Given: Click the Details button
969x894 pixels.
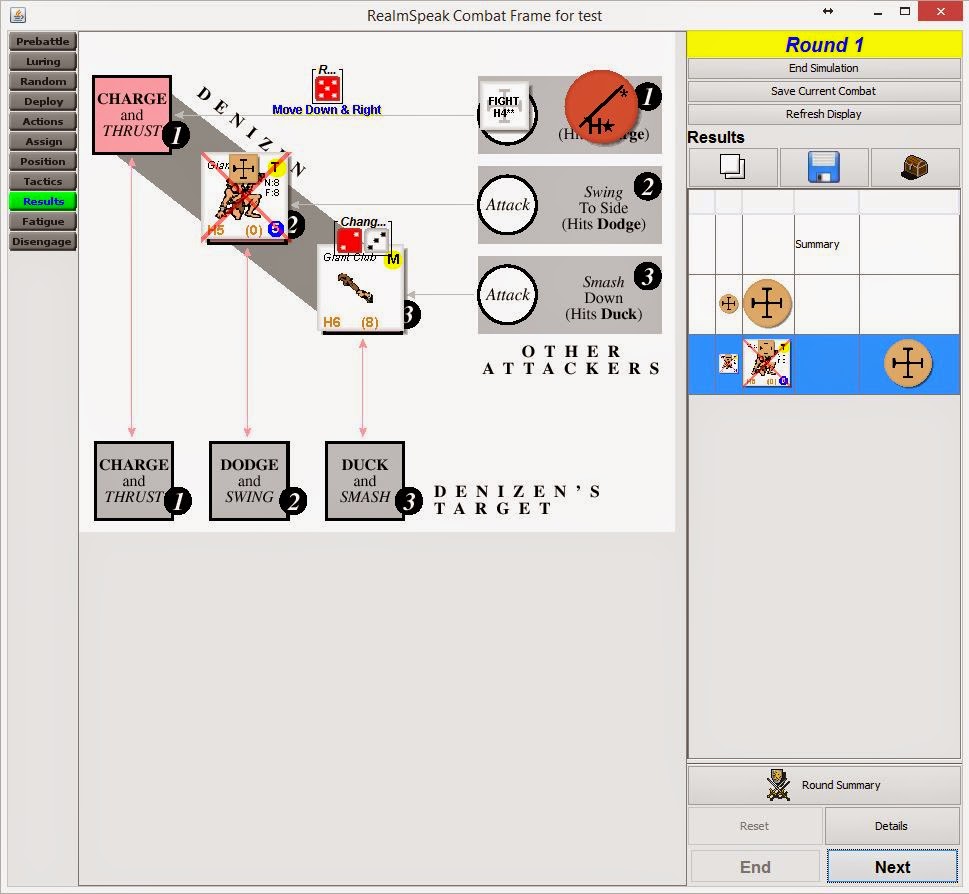Looking at the screenshot, I should click(892, 826).
